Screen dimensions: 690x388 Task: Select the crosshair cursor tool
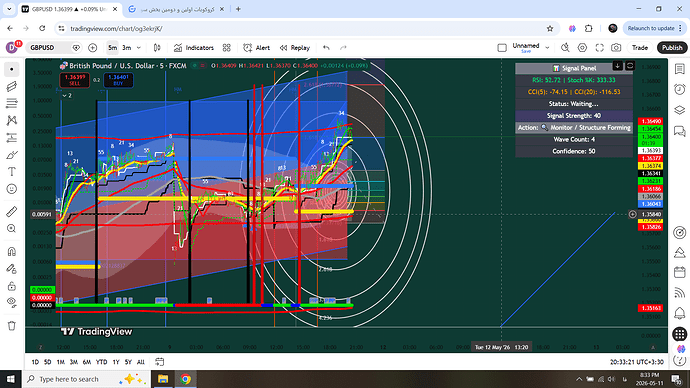click(12, 70)
